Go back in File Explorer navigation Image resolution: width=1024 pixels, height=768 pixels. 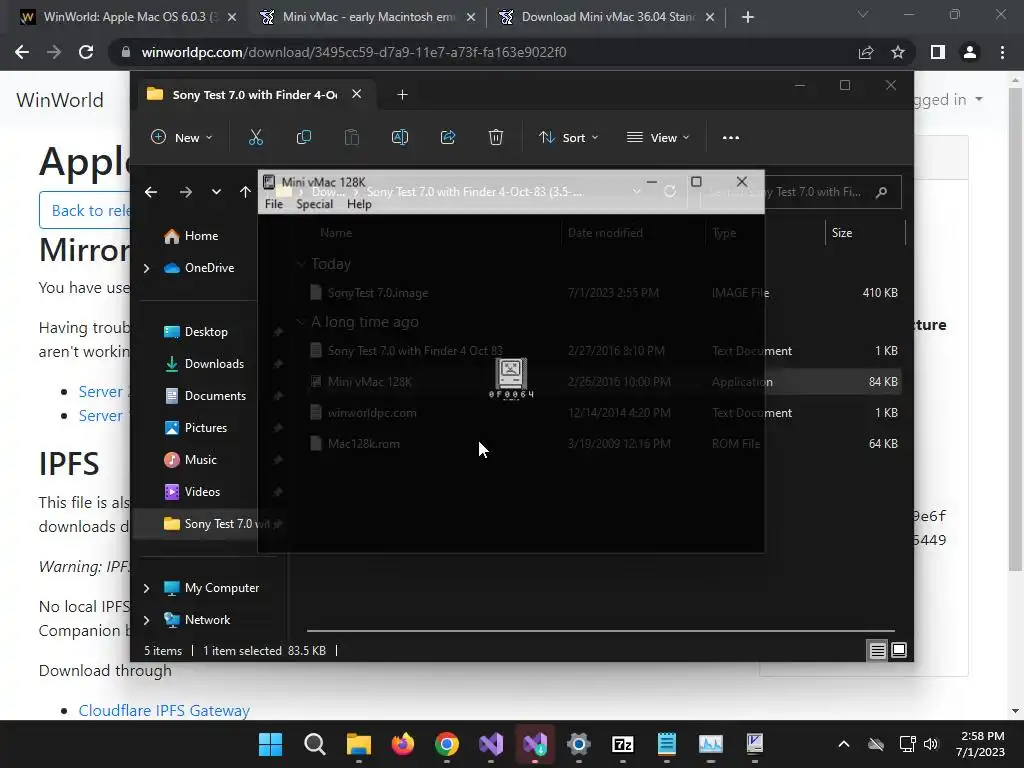(151, 192)
